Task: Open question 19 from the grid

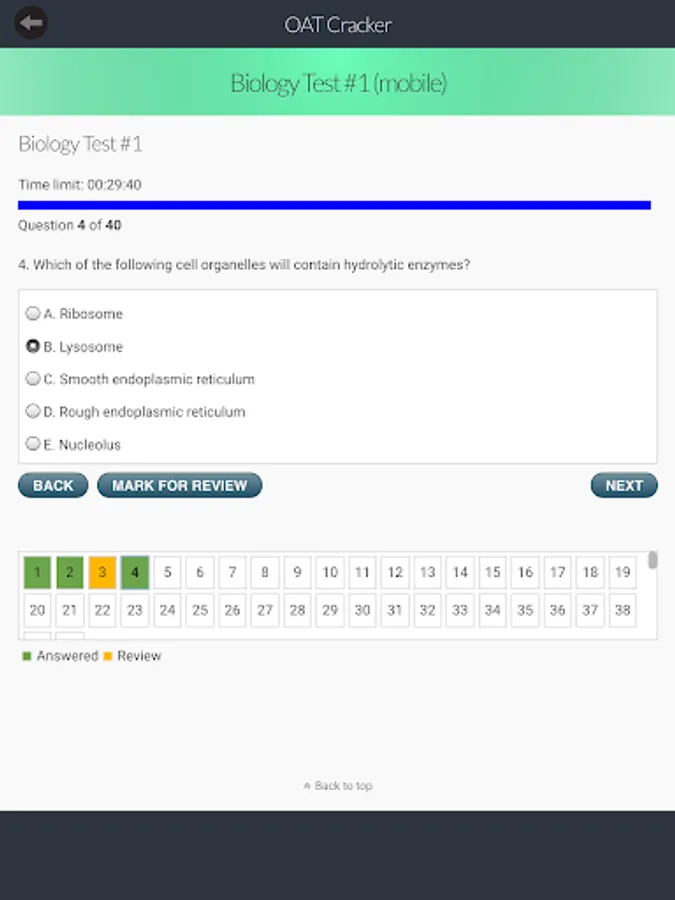Action: 622,573
